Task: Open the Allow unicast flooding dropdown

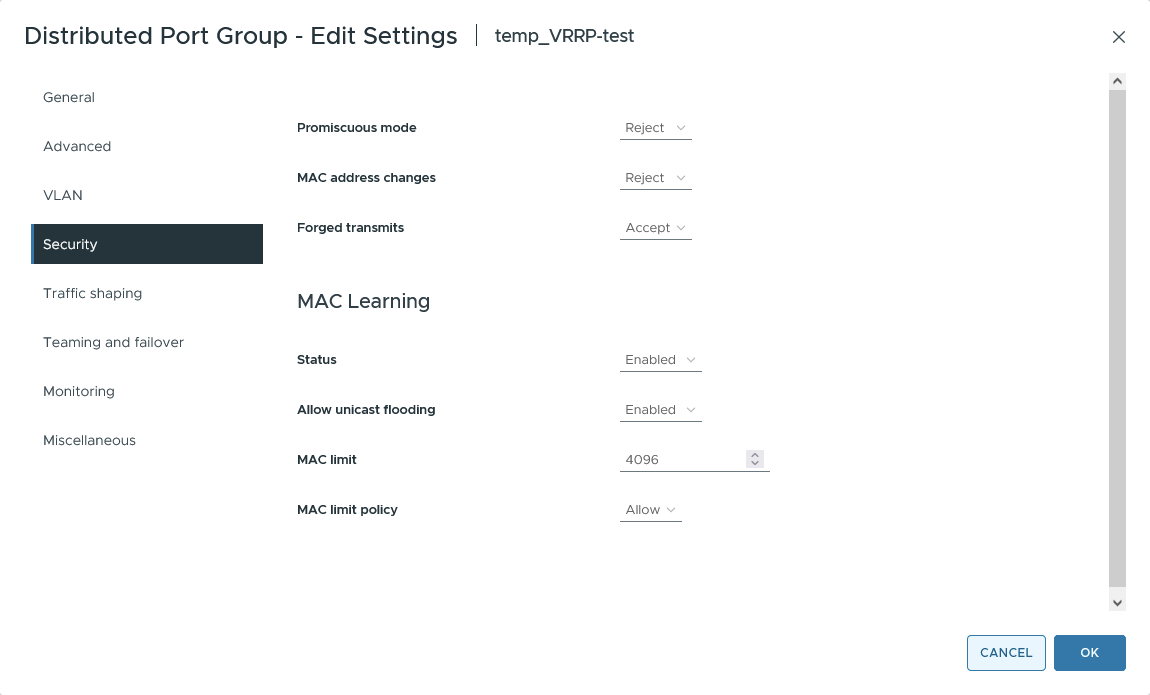Action: [x=691, y=409]
